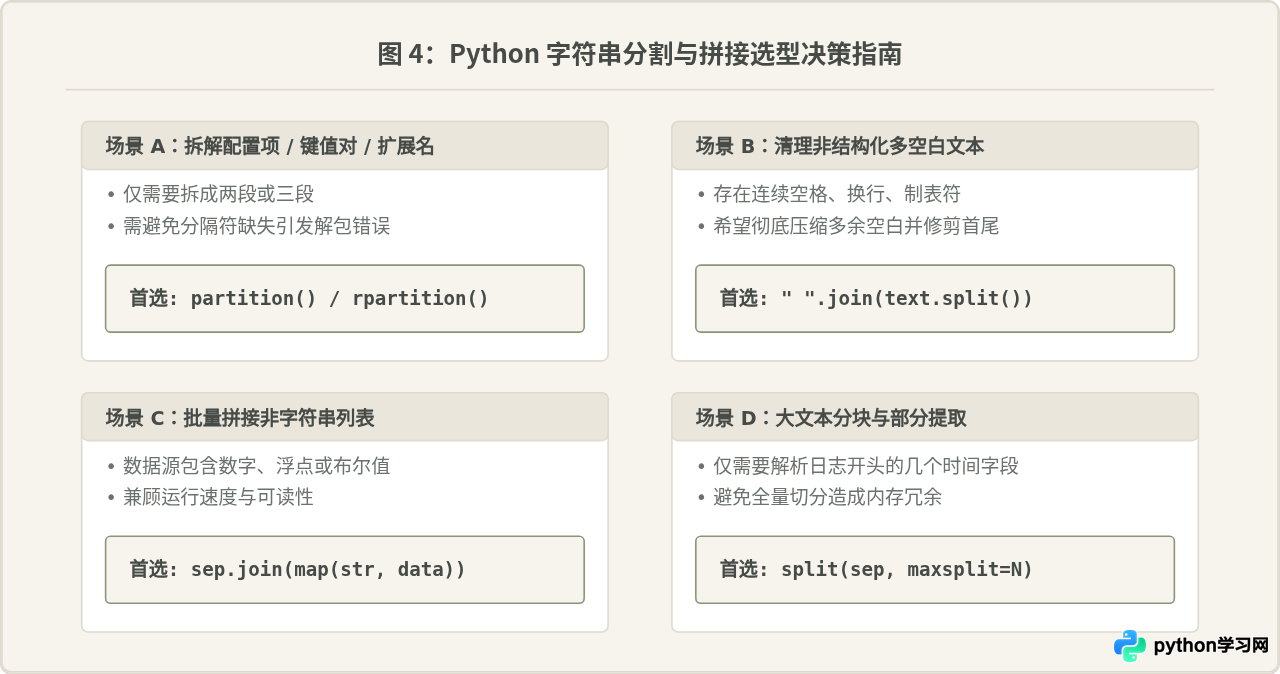Click code box '" ".join(text.split())'
Viewport: 1280px width, 674px height.
[935, 298]
